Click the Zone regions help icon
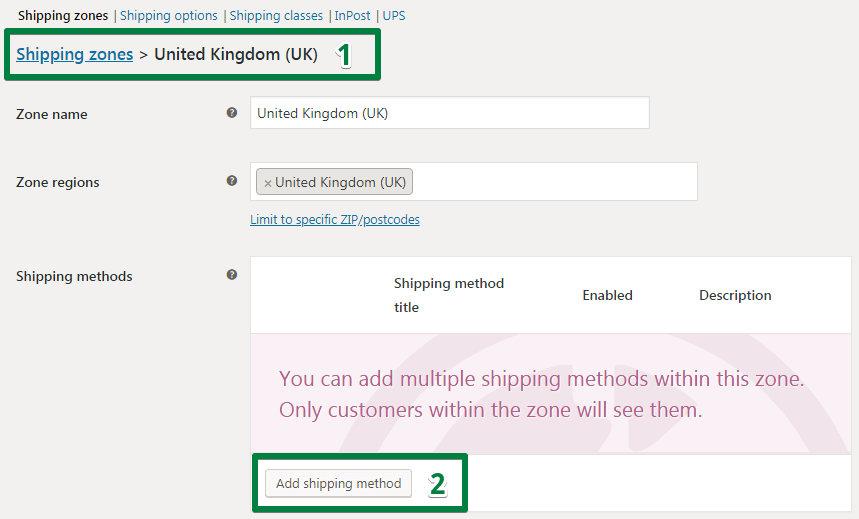Viewport: 859px width, 519px height. [x=232, y=180]
